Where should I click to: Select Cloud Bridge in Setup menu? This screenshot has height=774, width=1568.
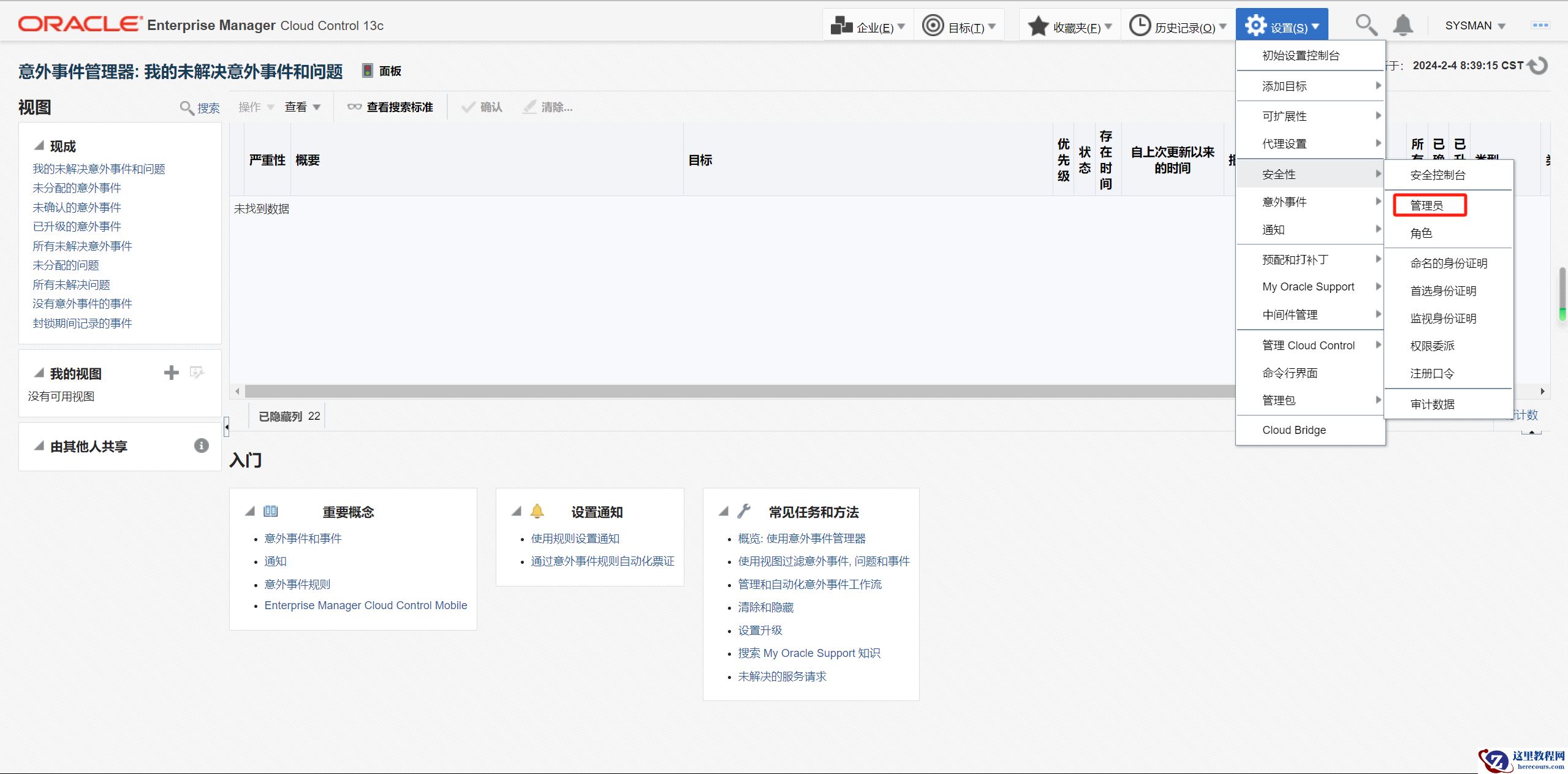click(1293, 430)
